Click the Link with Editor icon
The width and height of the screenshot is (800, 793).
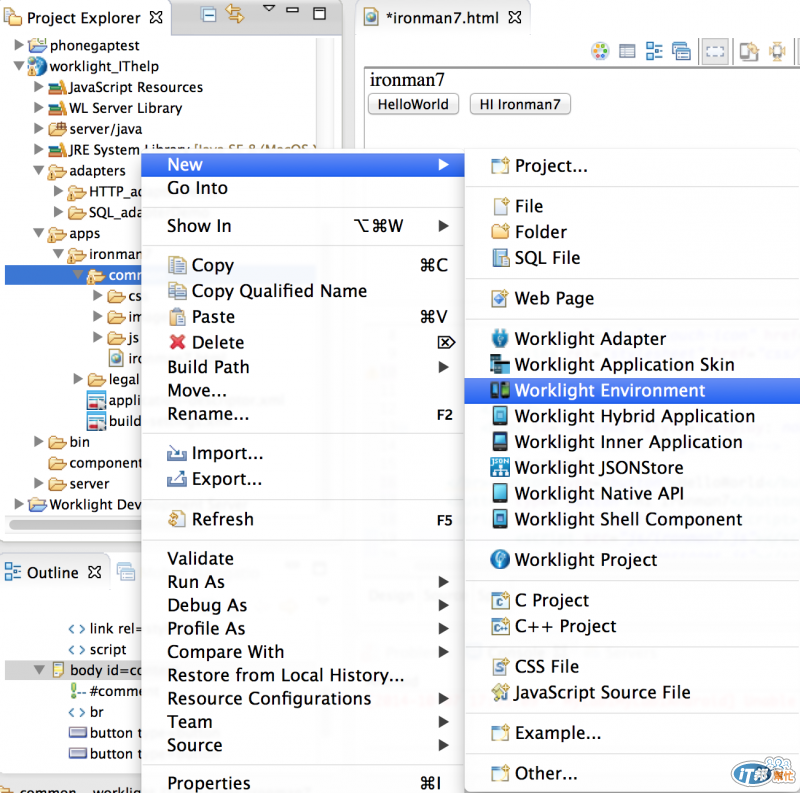coord(235,14)
